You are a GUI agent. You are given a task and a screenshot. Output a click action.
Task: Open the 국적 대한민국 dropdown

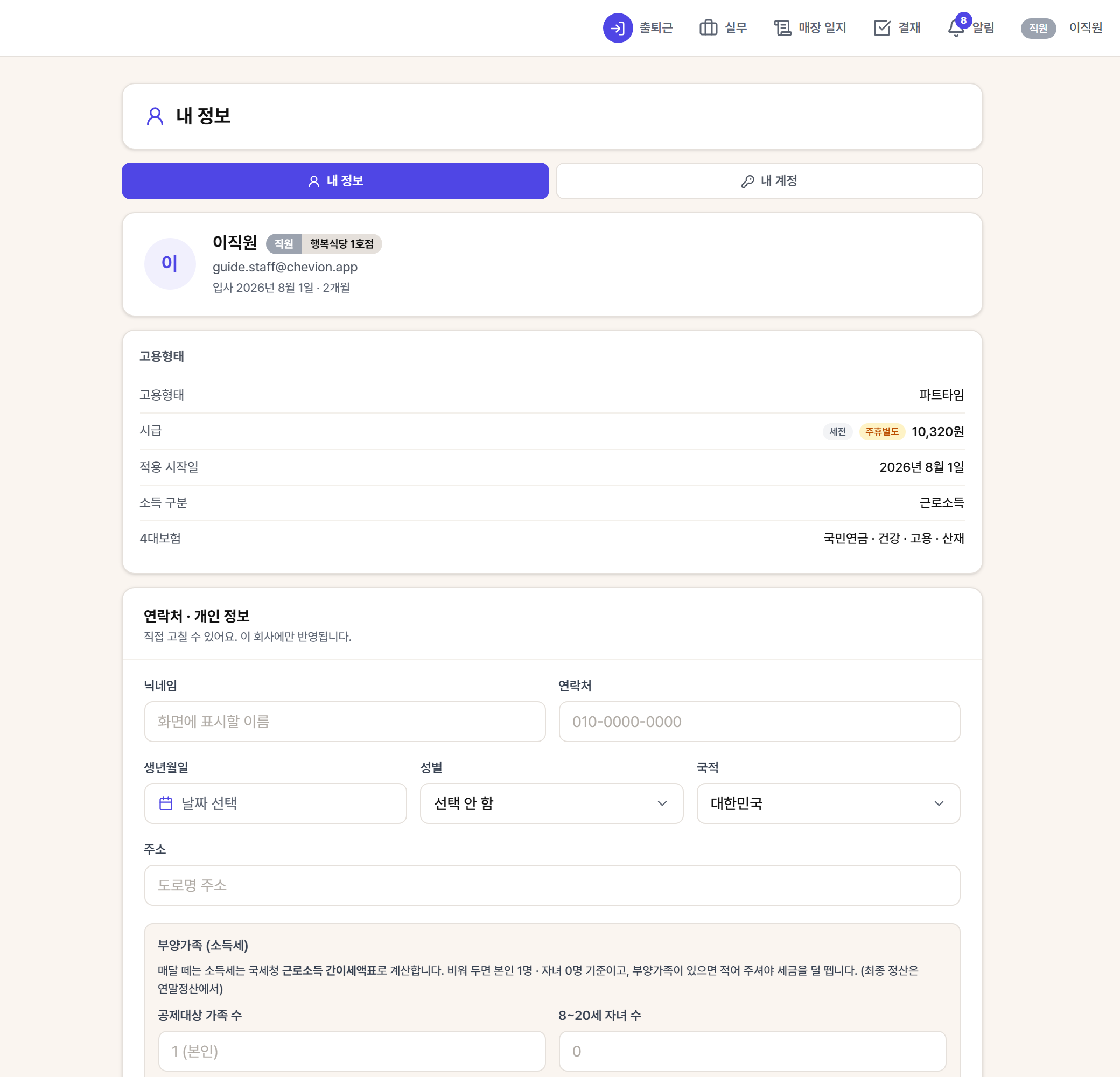tap(828, 803)
